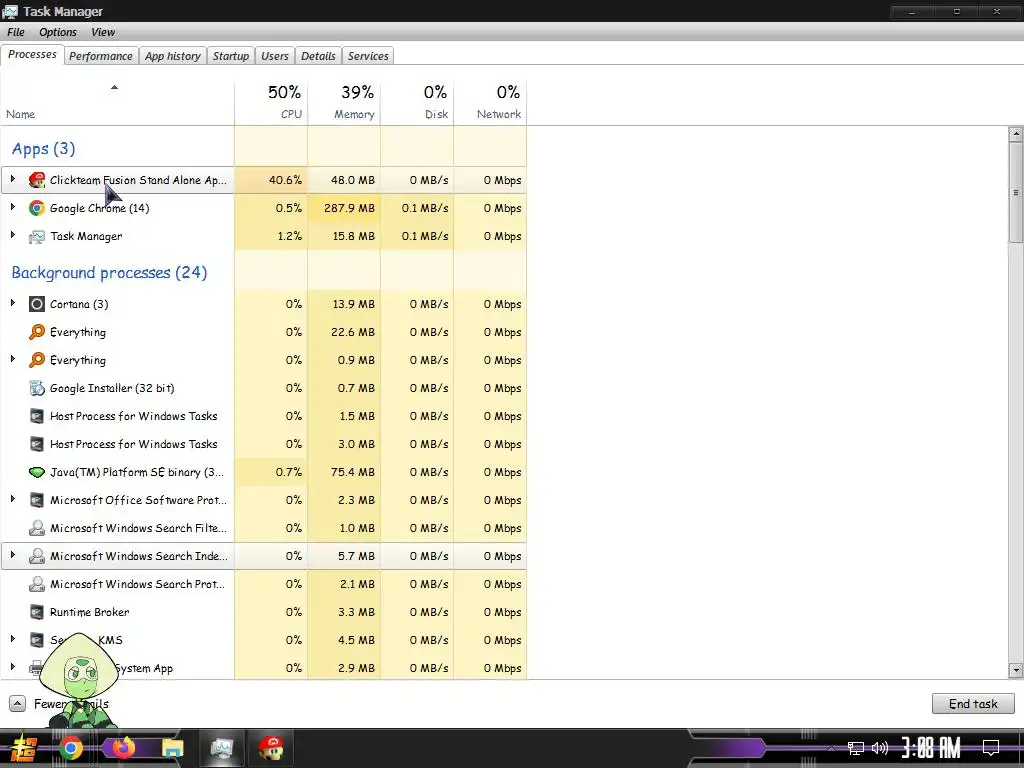Sort by the Disk column header
Viewport: 1024px width, 768px height.
click(417, 103)
